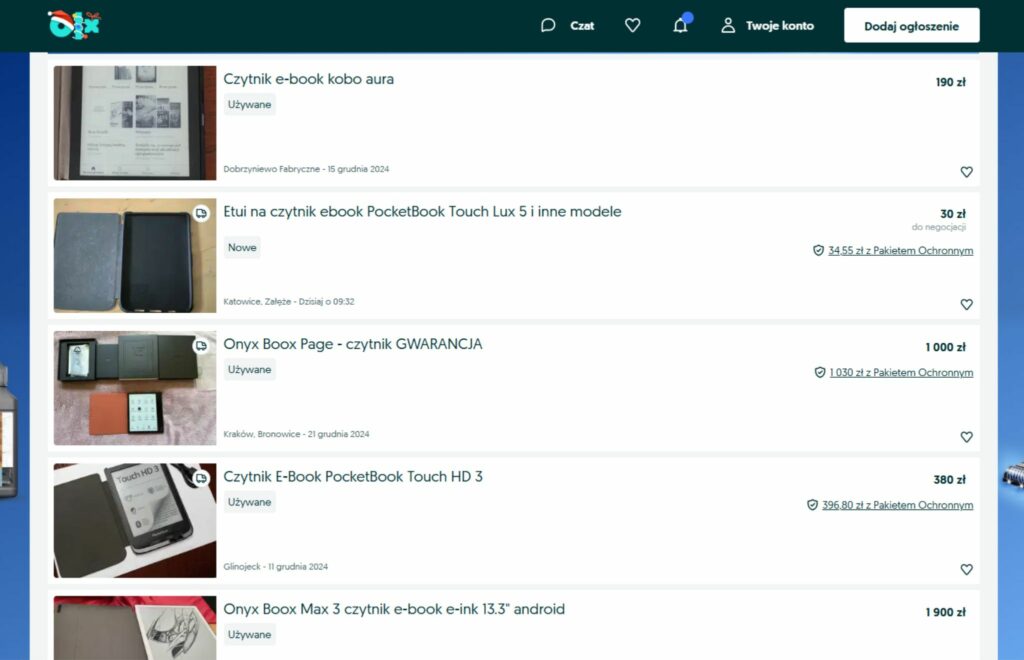This screenshot has width=1024, height=660.
Task: Click Kraków, Bronowice - 21 grudnia 2024 text
Action: (x=296, y=434)
